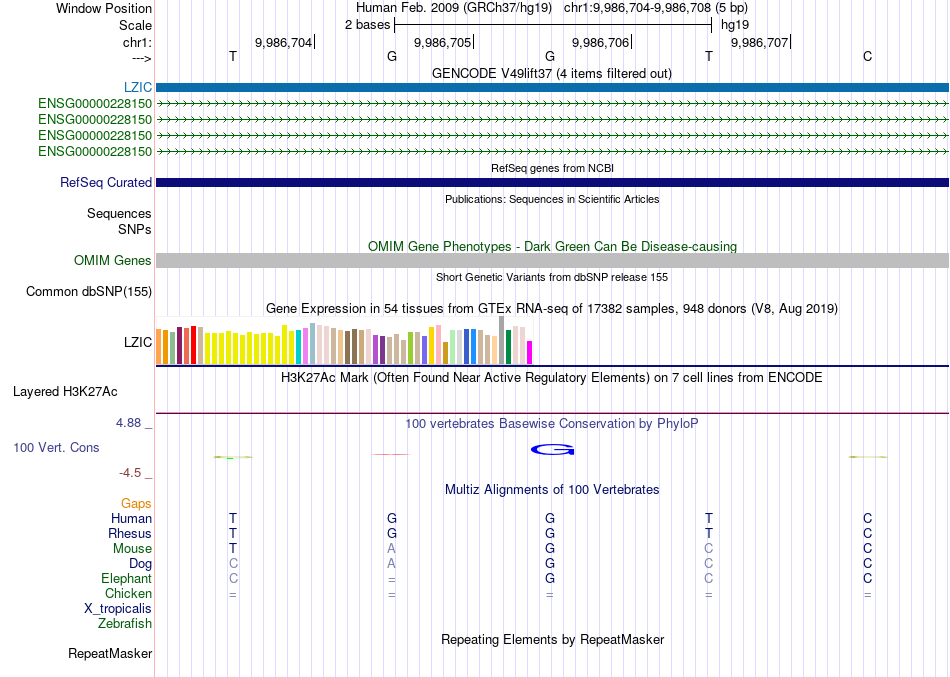Click the -4.5 PhyloP lower scale value

(x=130, y=473)
